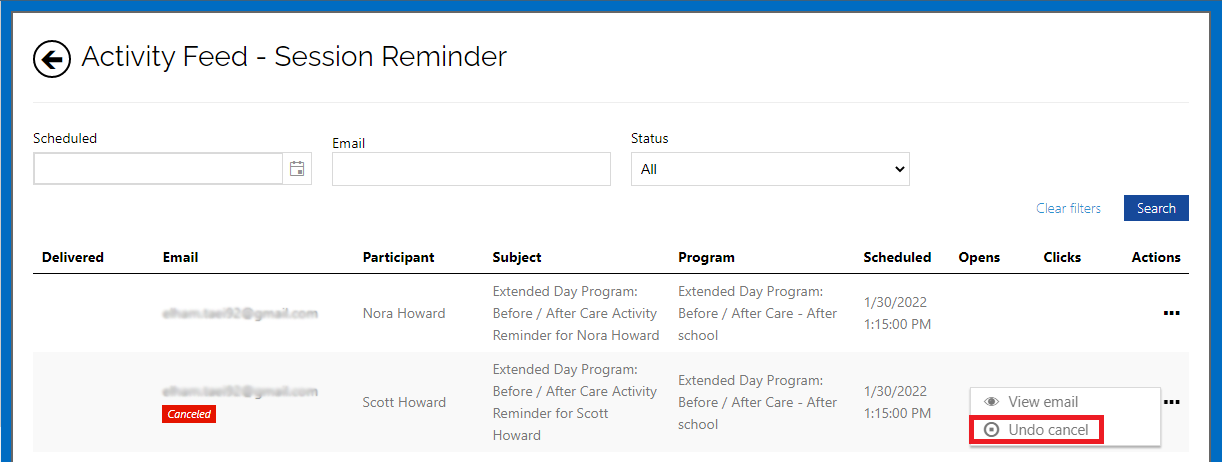
Task: Click the Participant column header
Action: click(x=398, y=257)
